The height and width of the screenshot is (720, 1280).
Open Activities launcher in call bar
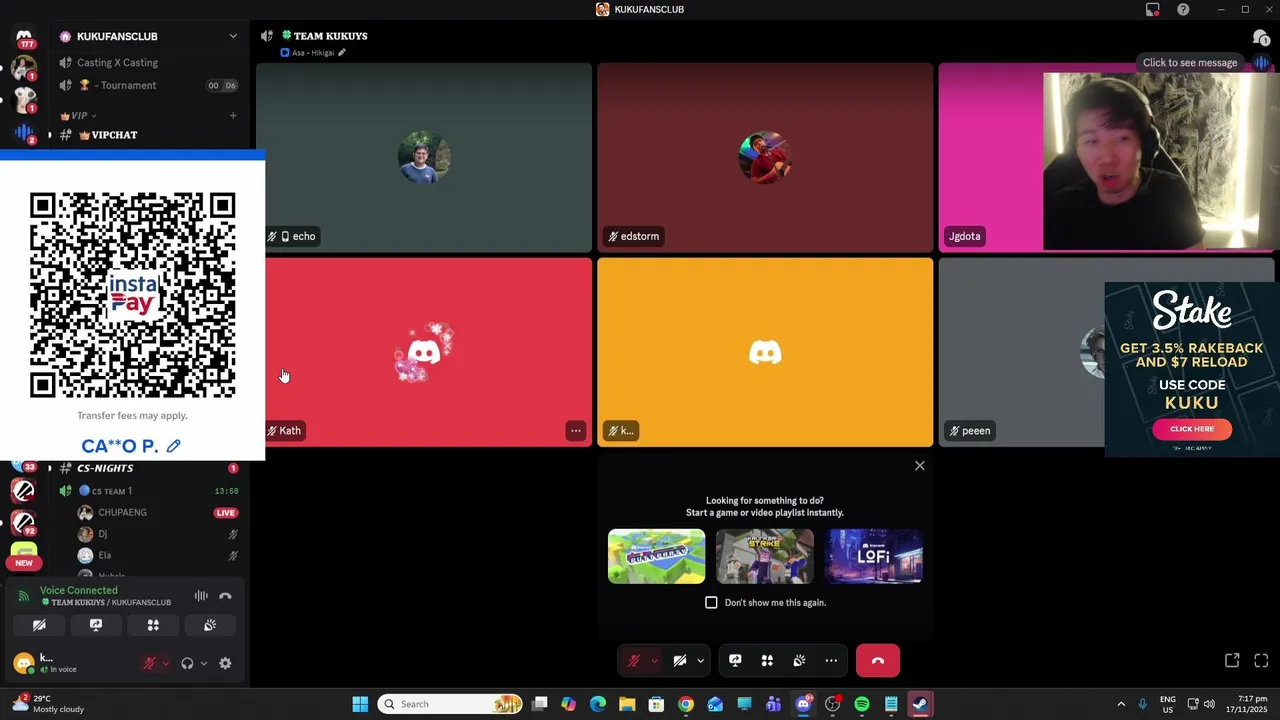pos(767,661)
